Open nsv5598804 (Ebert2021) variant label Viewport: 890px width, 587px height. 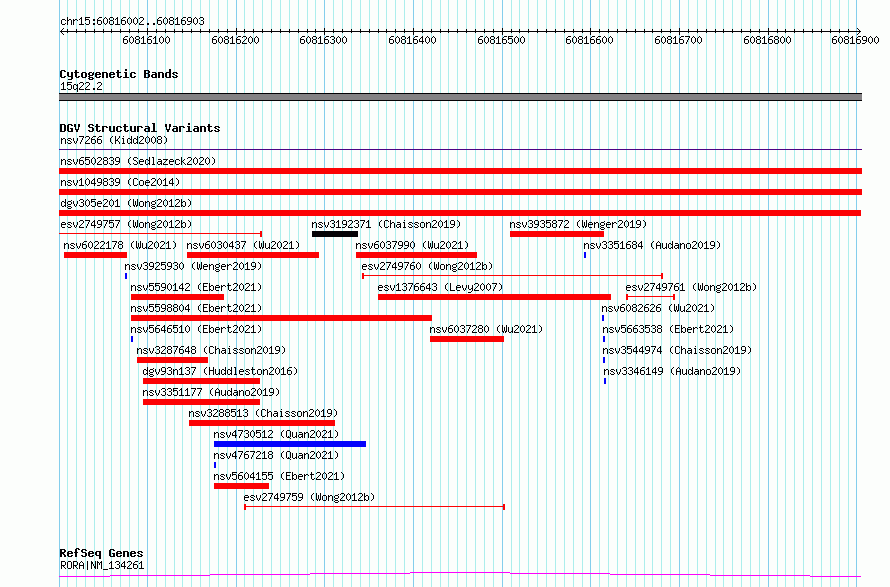[196, 308]
